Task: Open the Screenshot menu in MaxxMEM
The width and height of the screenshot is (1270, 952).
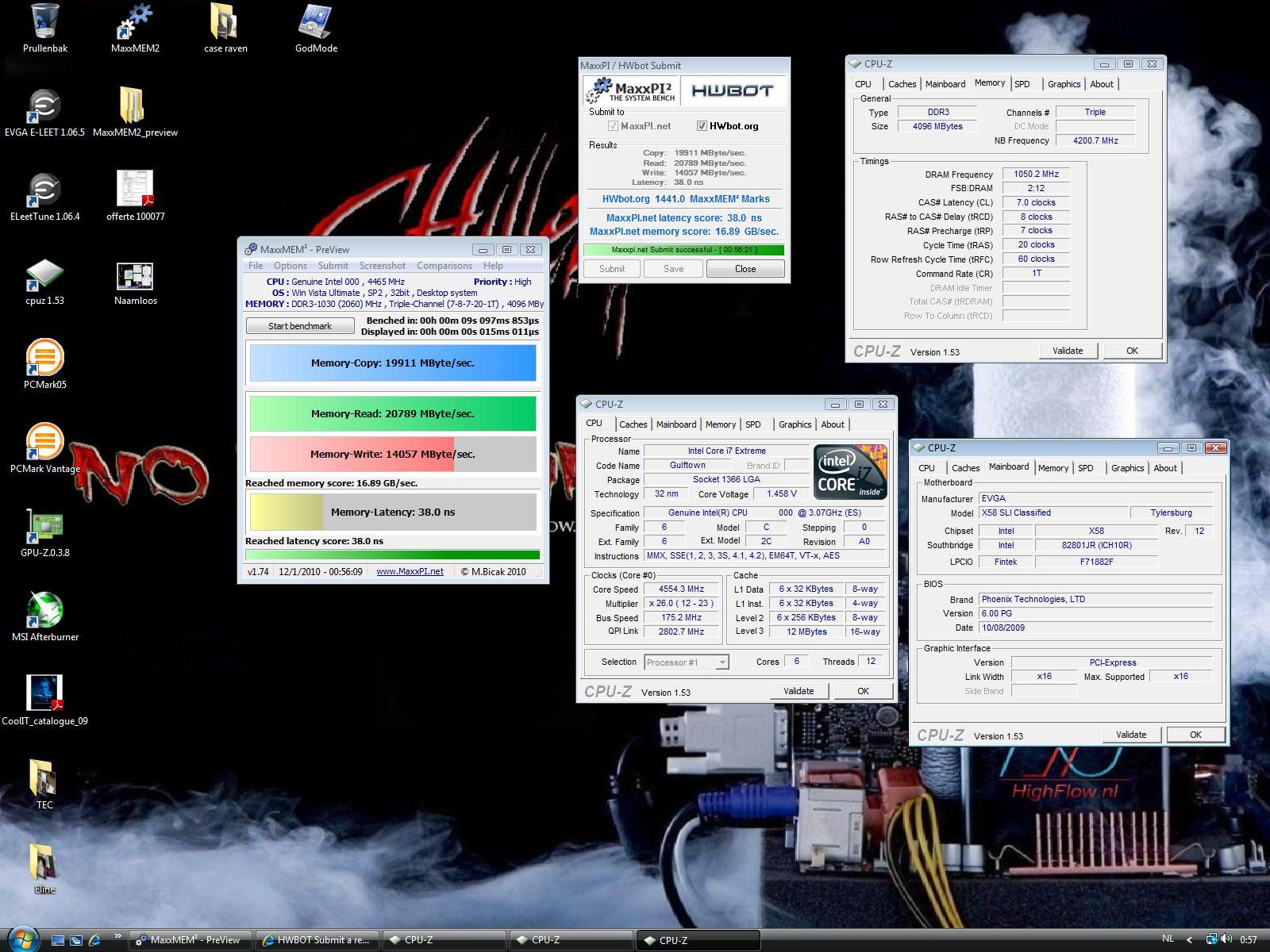Action: click(x=383, y=266)
